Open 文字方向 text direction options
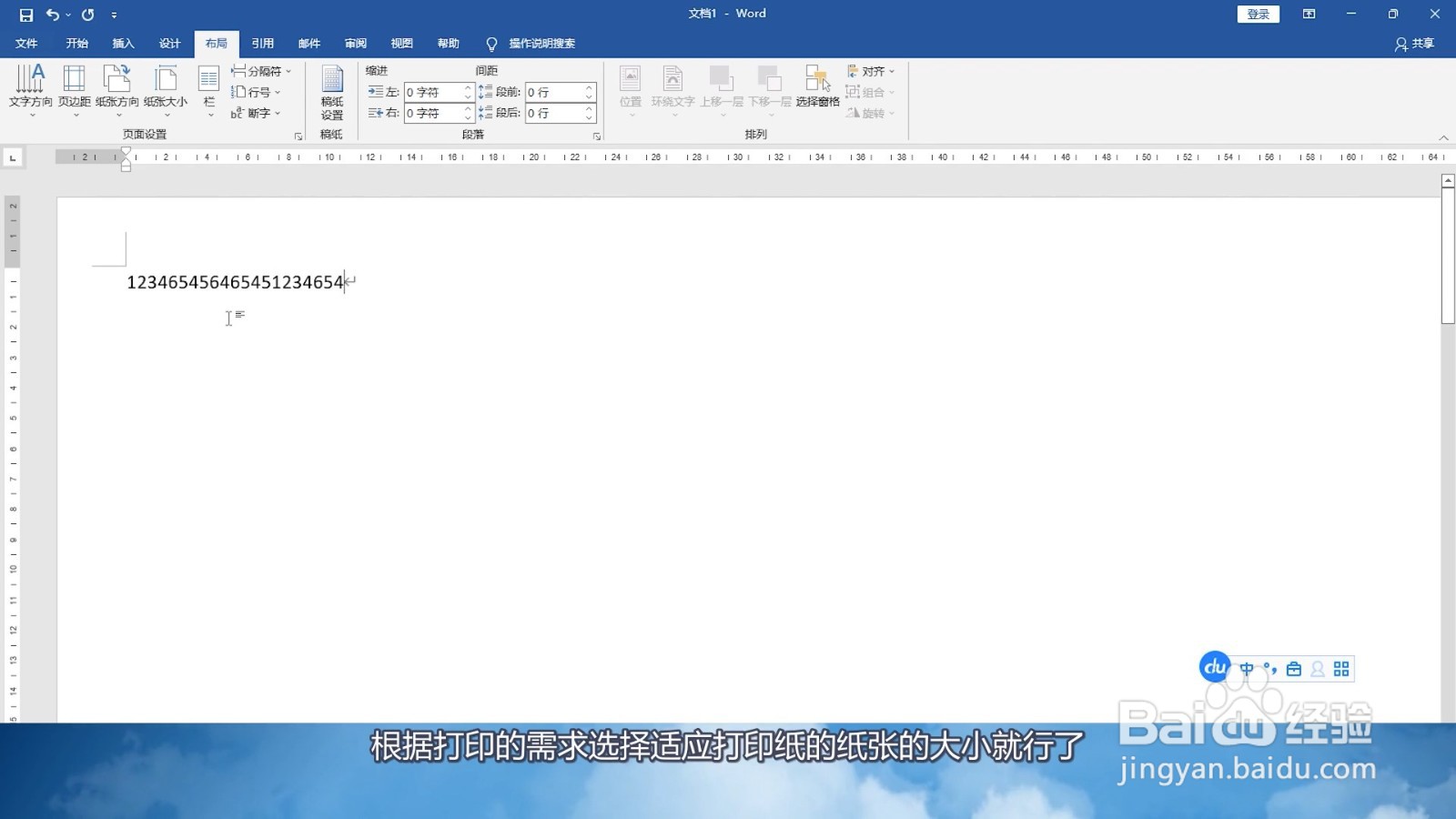 point(30,90)
